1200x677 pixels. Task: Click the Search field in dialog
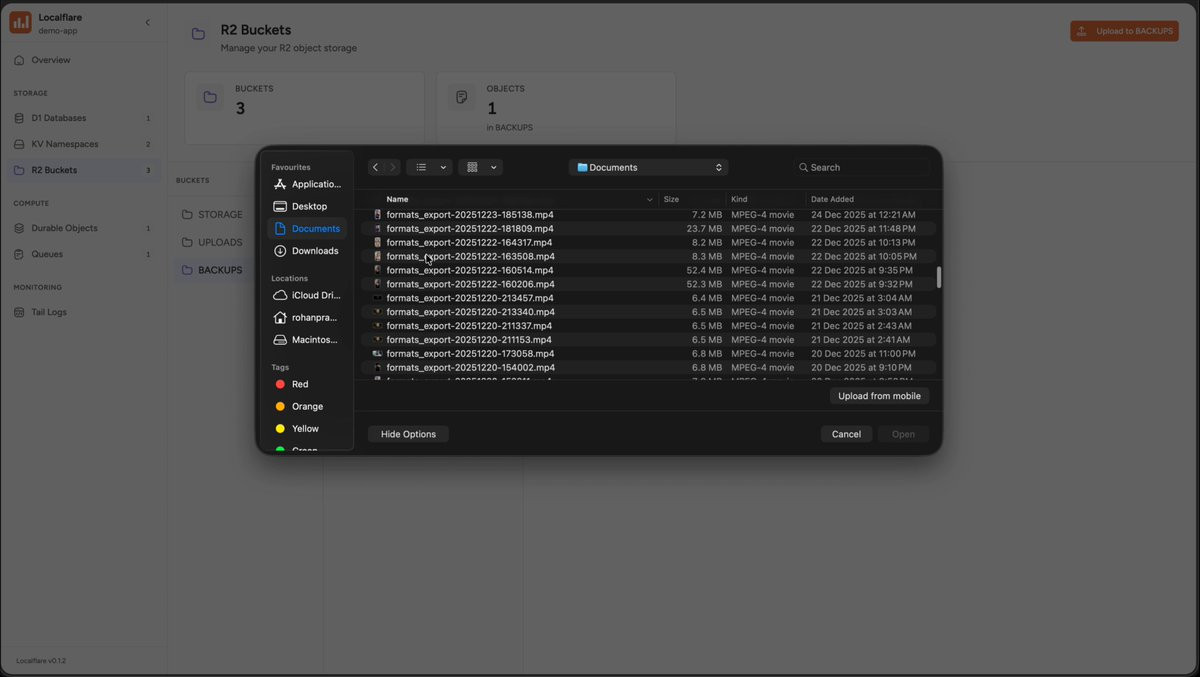tap(864, 167)
